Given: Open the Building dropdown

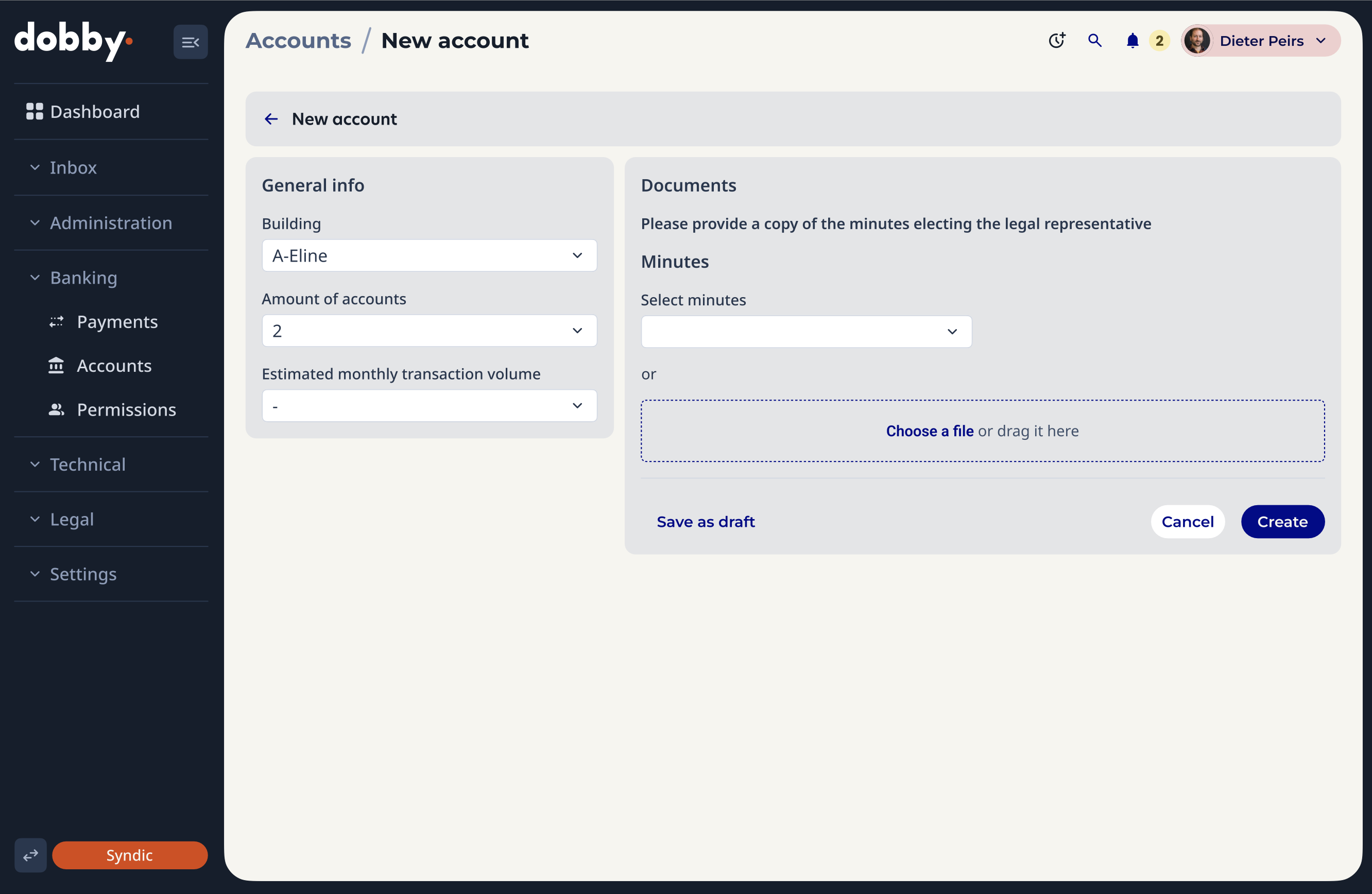Looking at the screenshot, I should pos(429,255).
